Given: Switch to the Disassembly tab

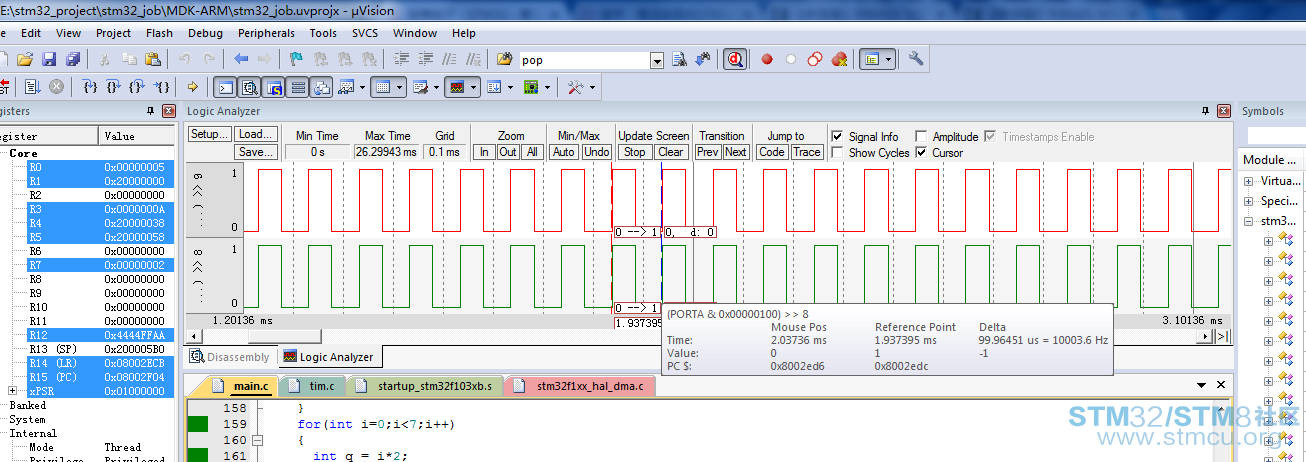Looking at the screenshot, I should pos(230,357).
